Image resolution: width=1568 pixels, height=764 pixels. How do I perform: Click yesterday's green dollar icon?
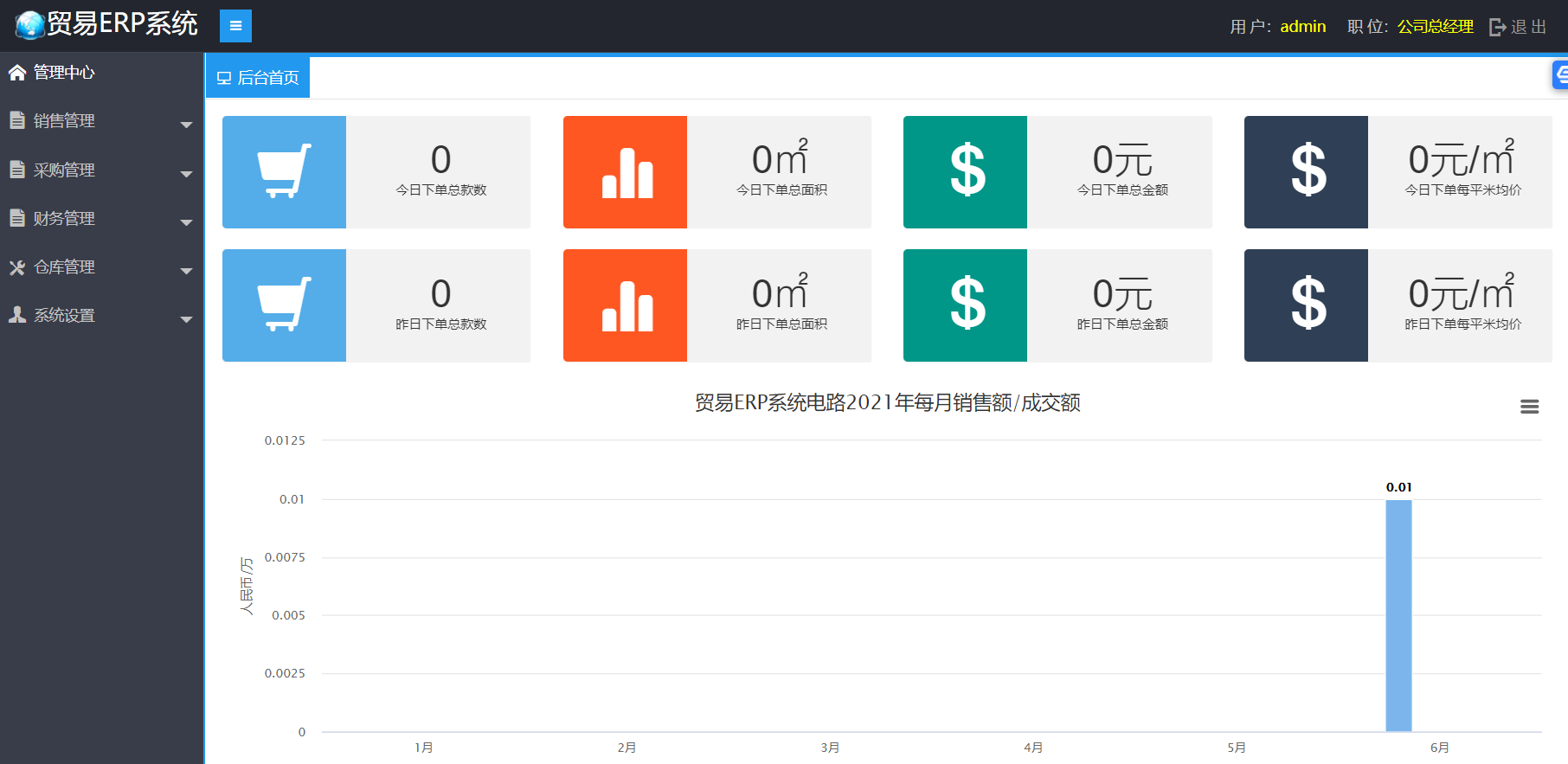point(965,305)
